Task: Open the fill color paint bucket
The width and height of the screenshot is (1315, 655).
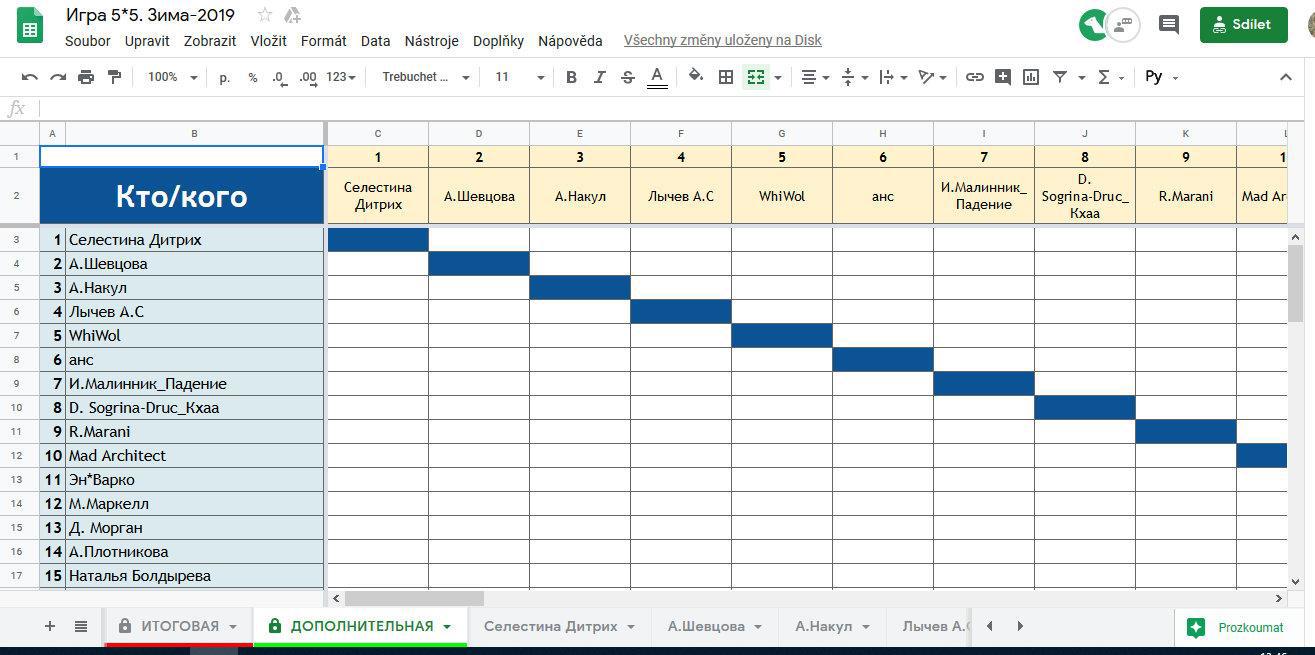Action: click(696, 77)
